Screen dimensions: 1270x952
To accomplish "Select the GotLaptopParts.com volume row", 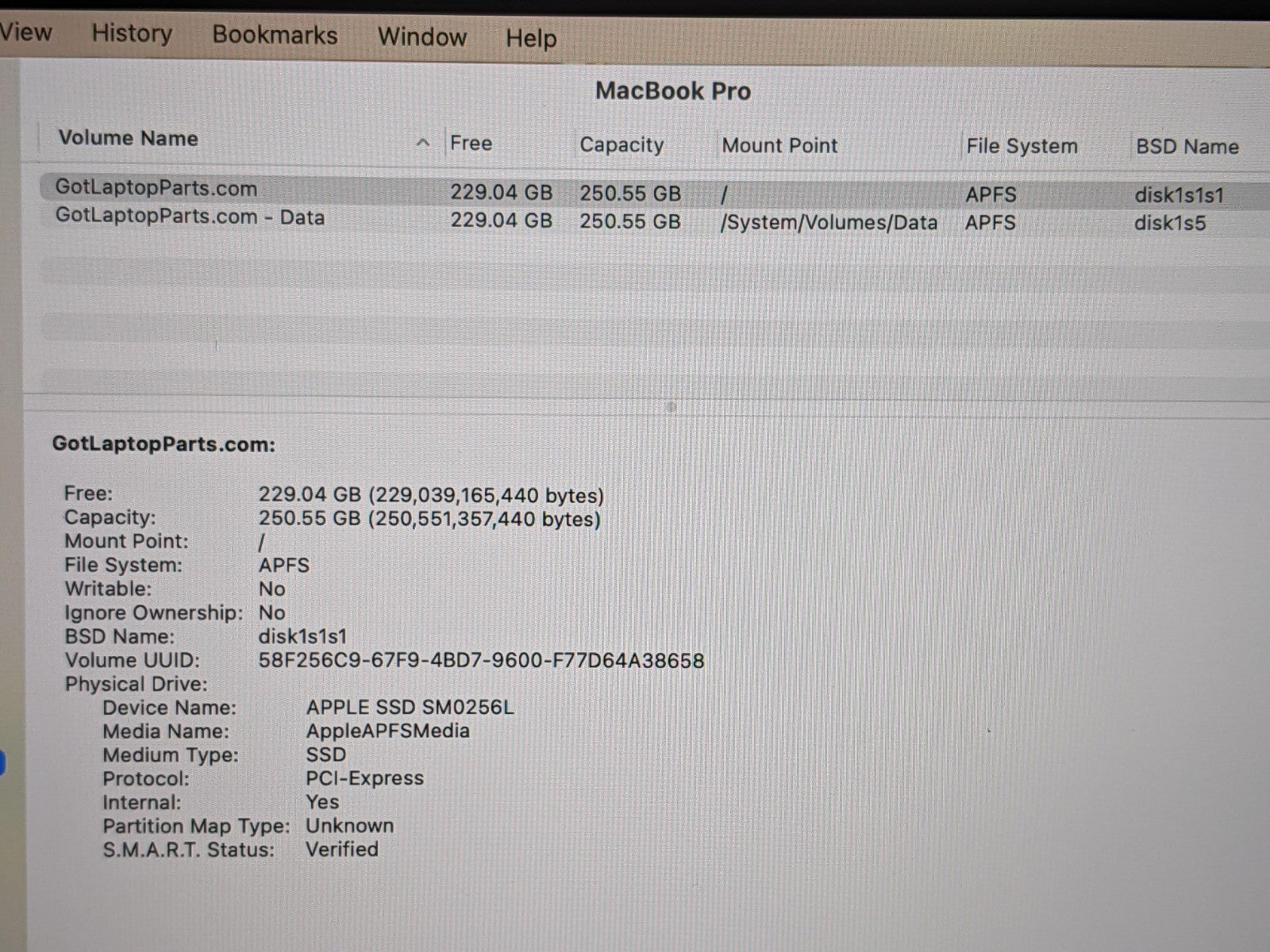I will [x=156, y=188].
